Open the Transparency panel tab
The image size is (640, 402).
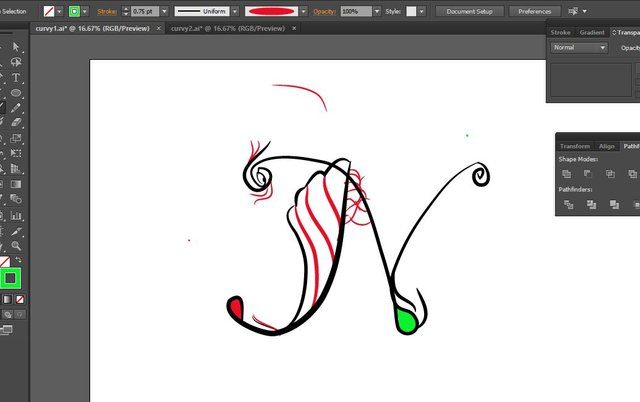627,32
